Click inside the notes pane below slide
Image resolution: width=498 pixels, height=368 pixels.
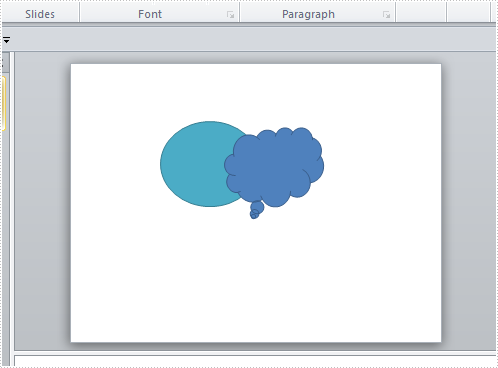click(x=255, y=361)
